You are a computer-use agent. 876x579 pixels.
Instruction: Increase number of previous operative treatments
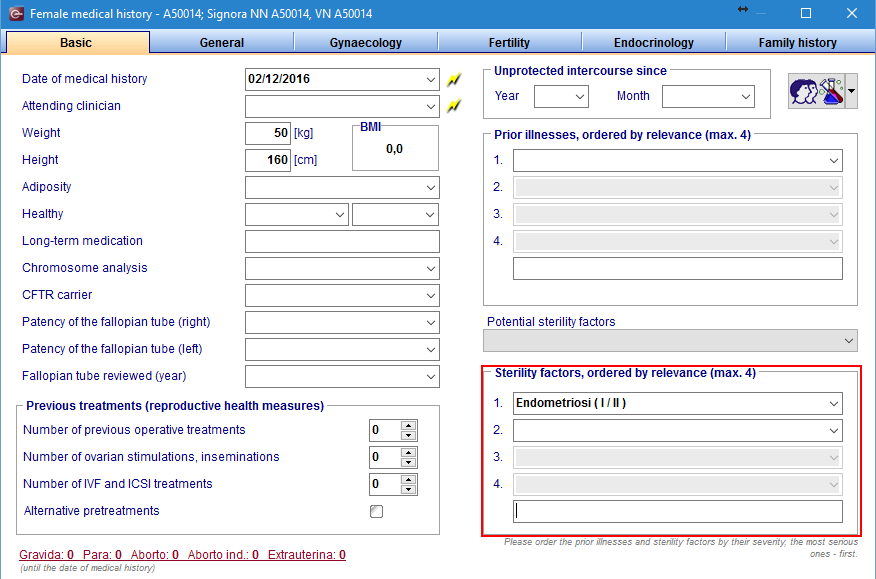[x=408, y=425]
